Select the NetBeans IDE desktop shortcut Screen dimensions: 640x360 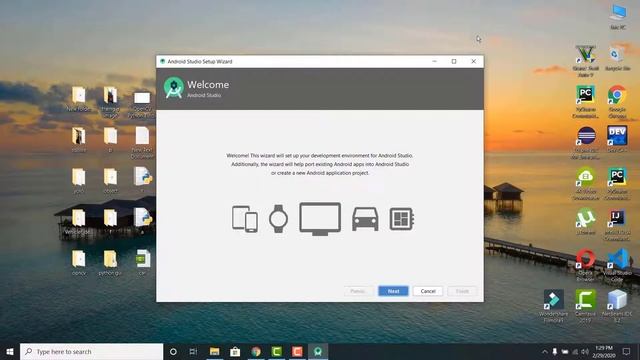(x=617, y=305)
